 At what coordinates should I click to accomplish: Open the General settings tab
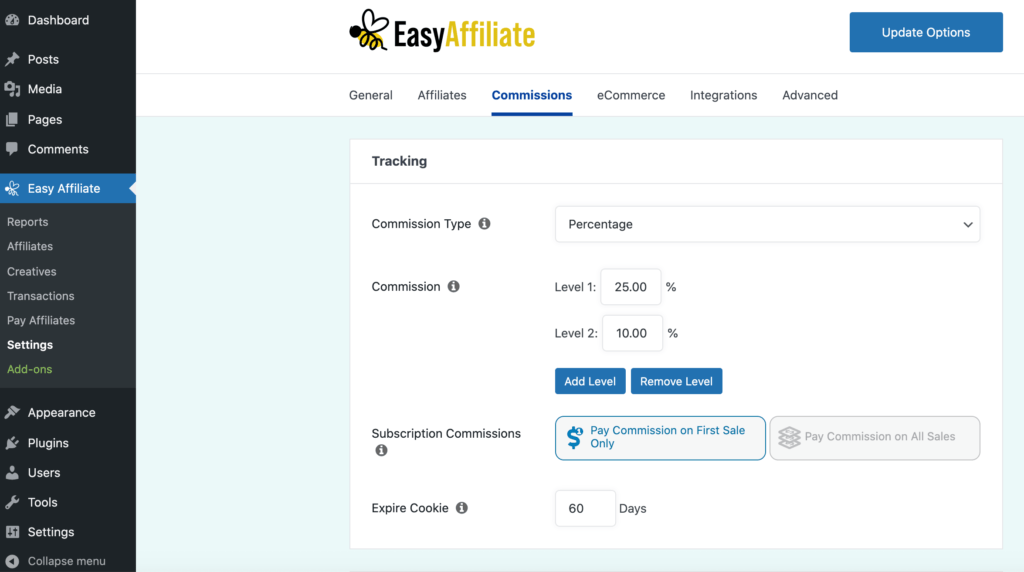[x=370, y=95]
